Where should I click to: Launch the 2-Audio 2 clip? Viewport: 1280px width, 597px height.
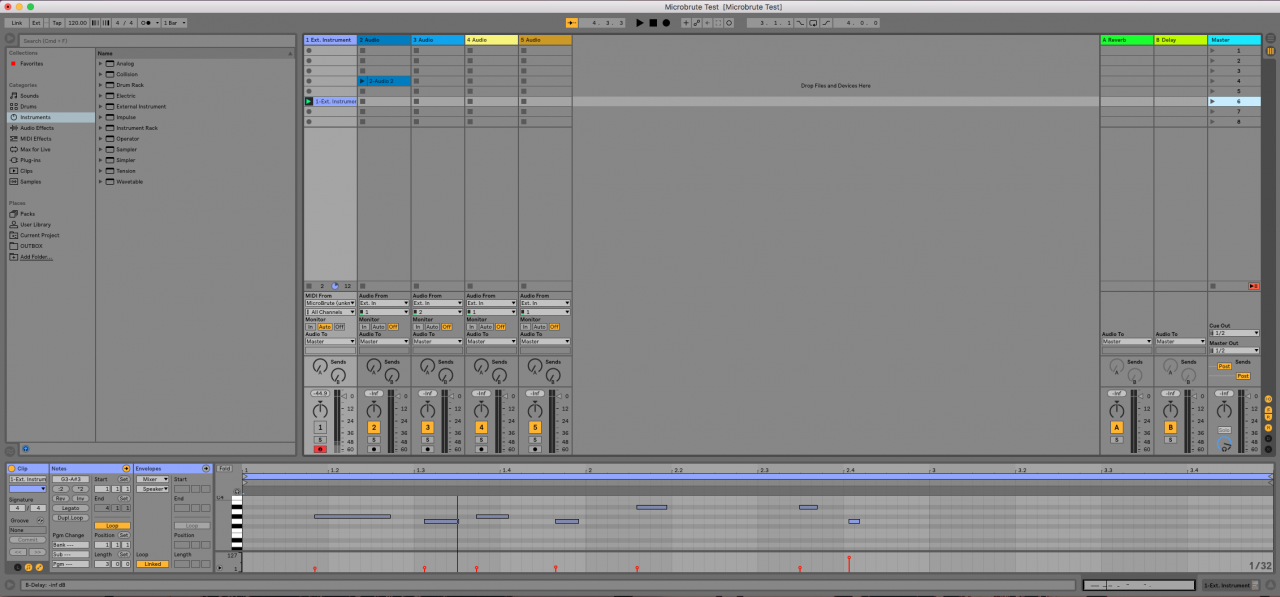pos(363,80)
